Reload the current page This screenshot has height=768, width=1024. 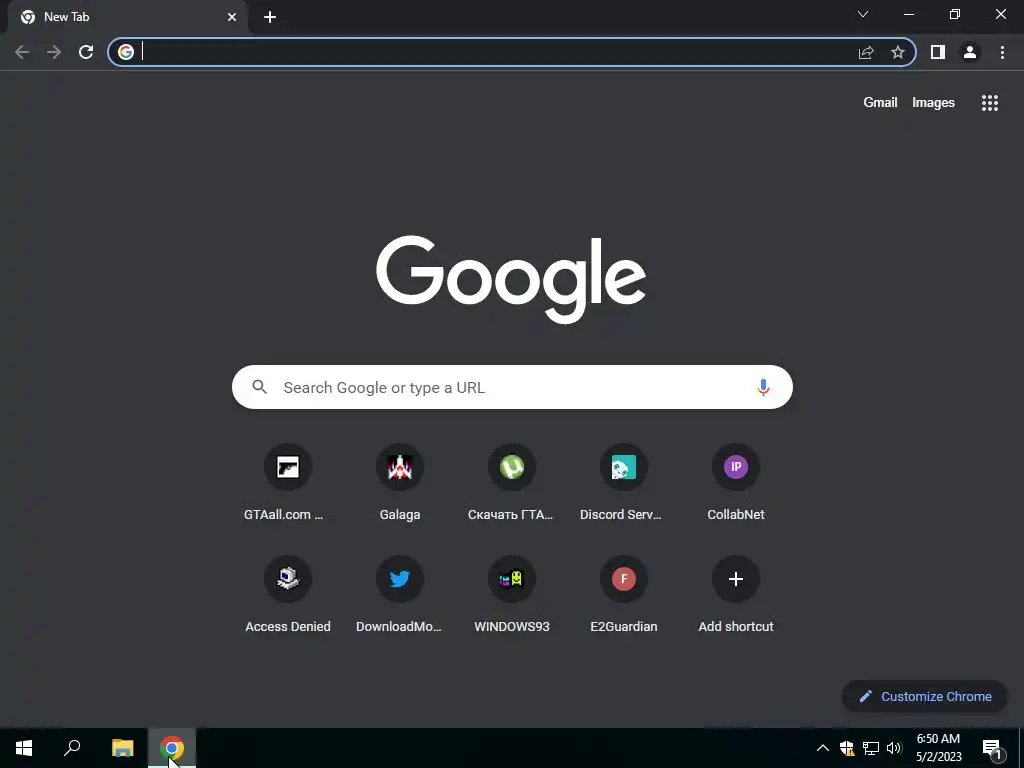click(86, 52)
